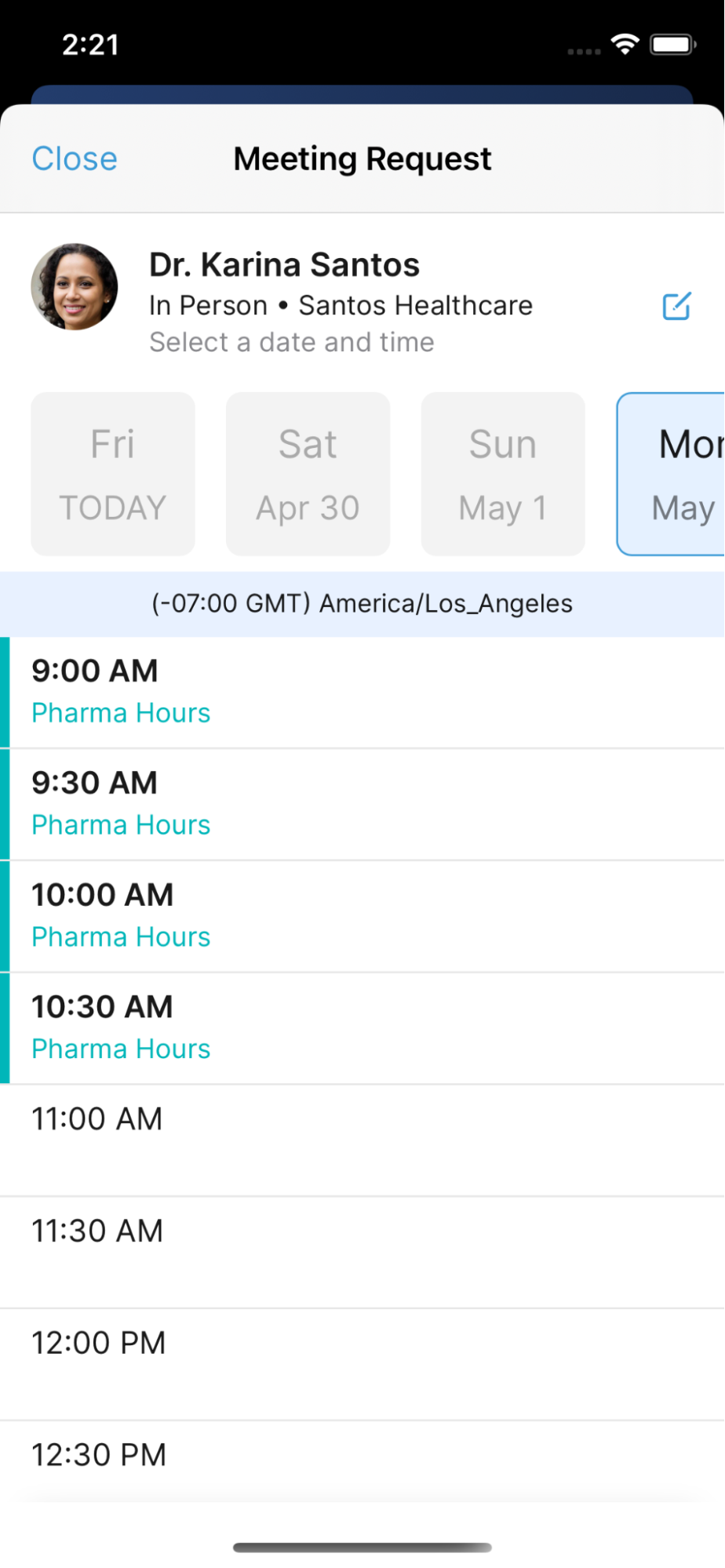Select the Fri TODAY date tab

pos(113,474)
